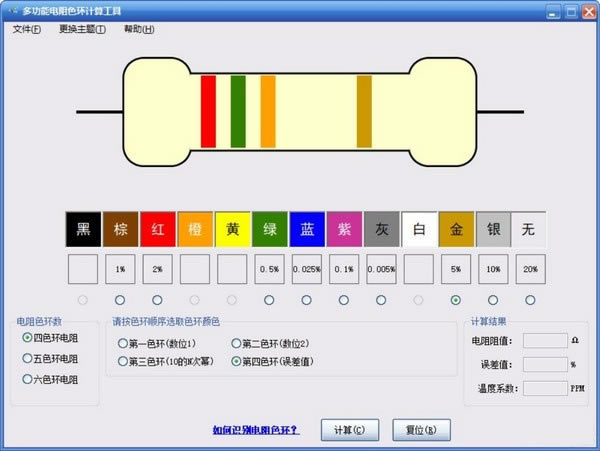Choose the gold (金) color swatch

point(456,229)
